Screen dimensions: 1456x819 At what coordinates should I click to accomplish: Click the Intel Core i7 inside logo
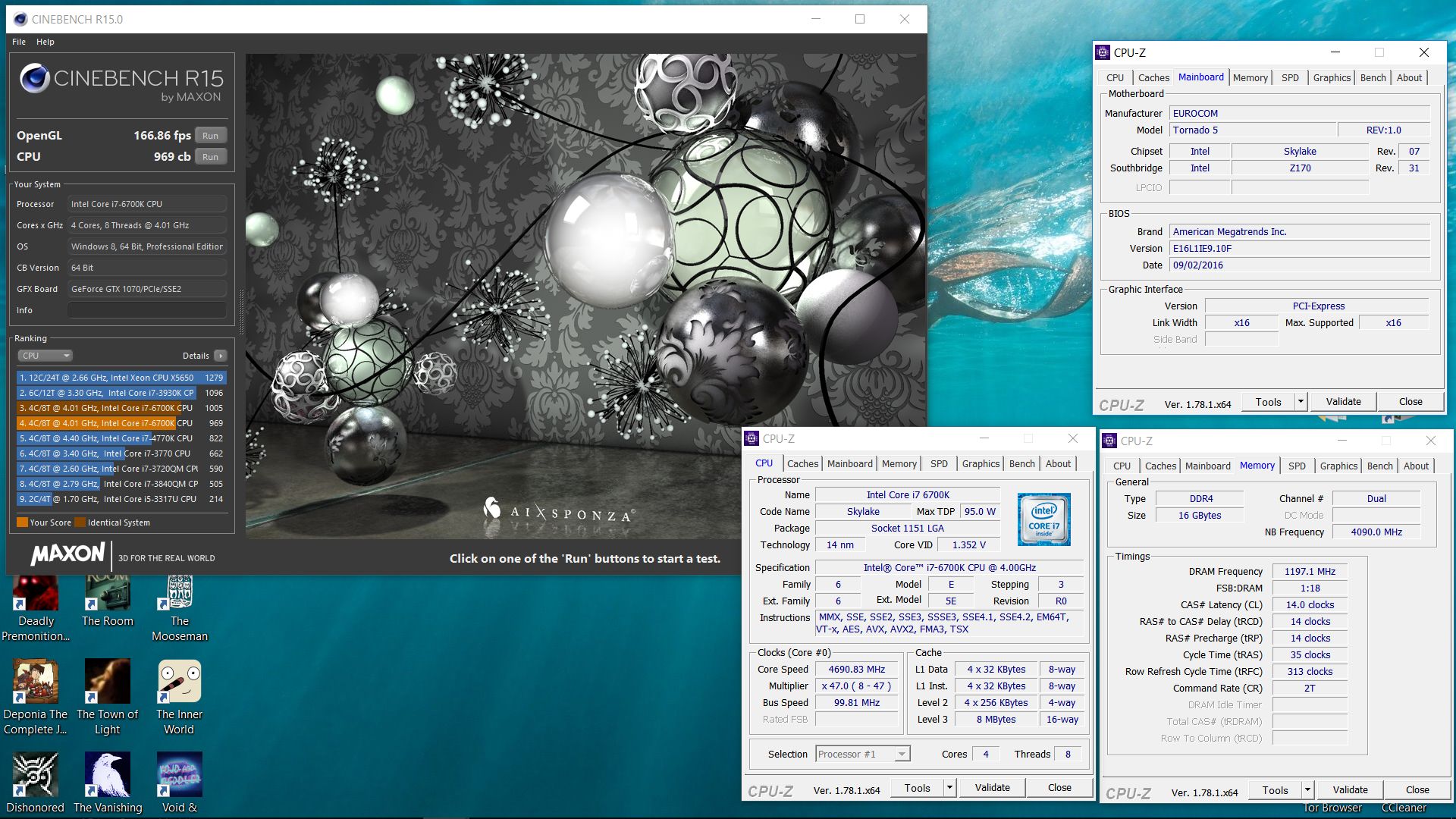1043,519
